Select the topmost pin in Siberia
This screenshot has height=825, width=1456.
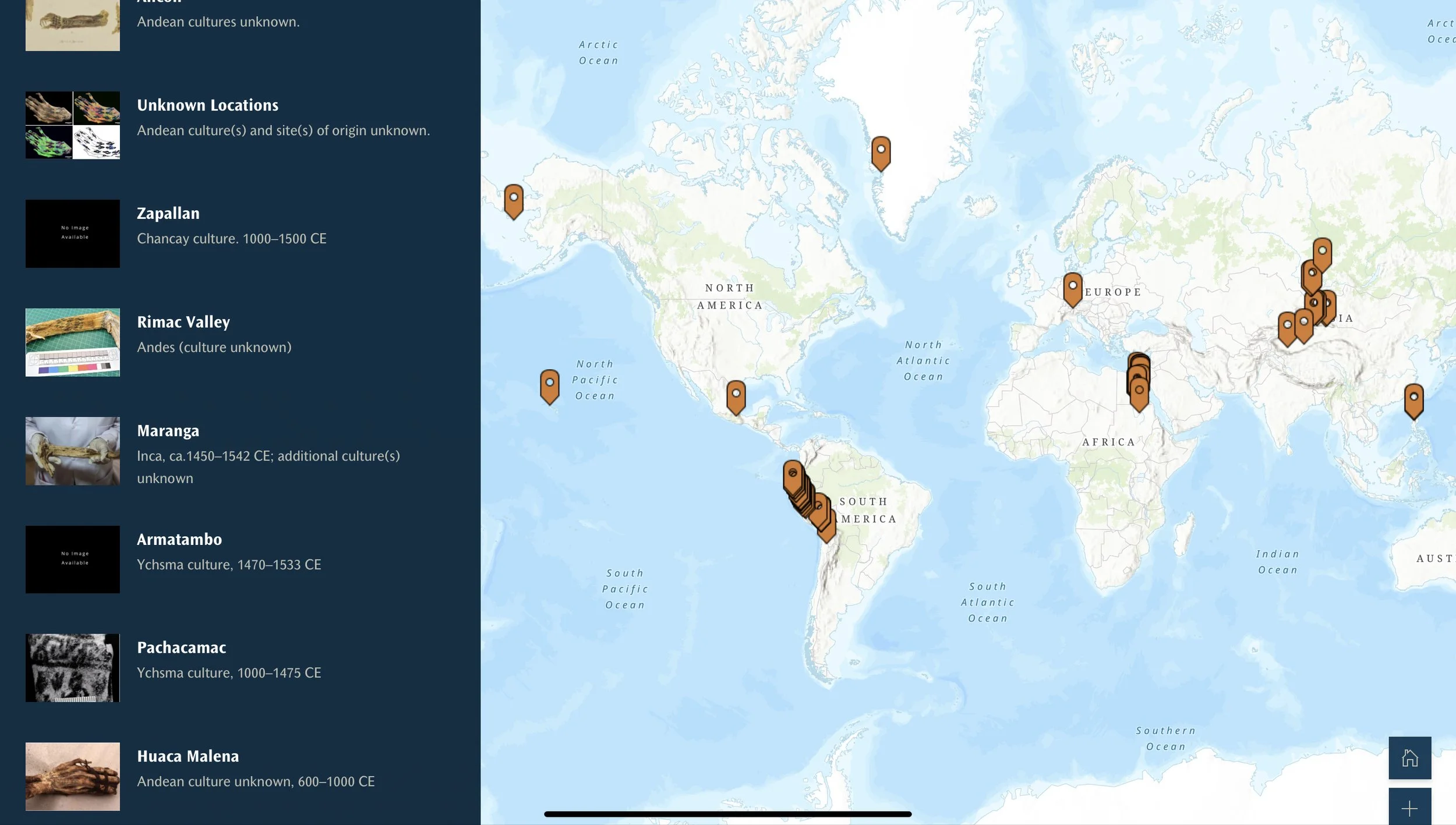[x=1322, y=252]
